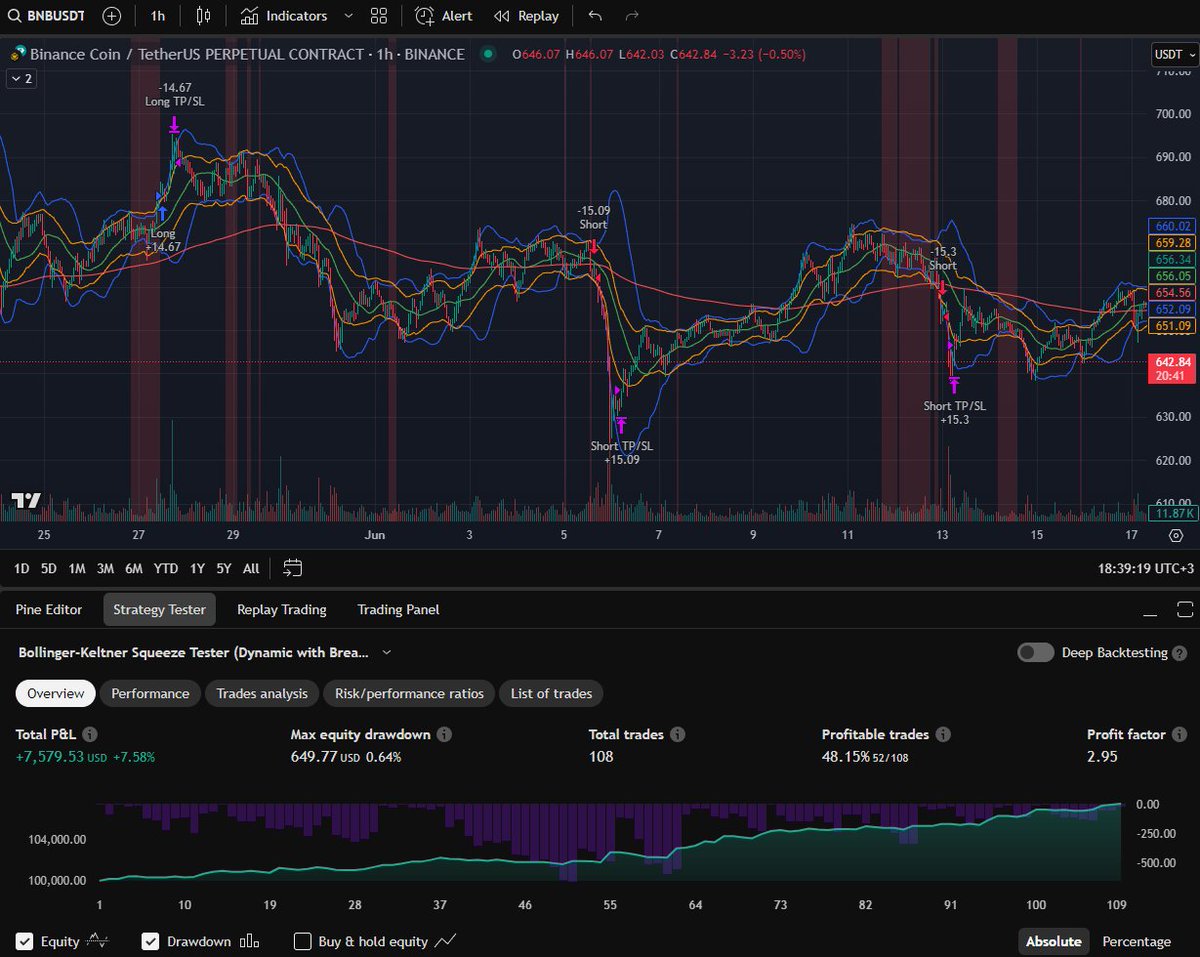Viewport: 1200px width, 957px height.
Task: Open Deep Backtesting help icon
Action: coord(1180,653)
